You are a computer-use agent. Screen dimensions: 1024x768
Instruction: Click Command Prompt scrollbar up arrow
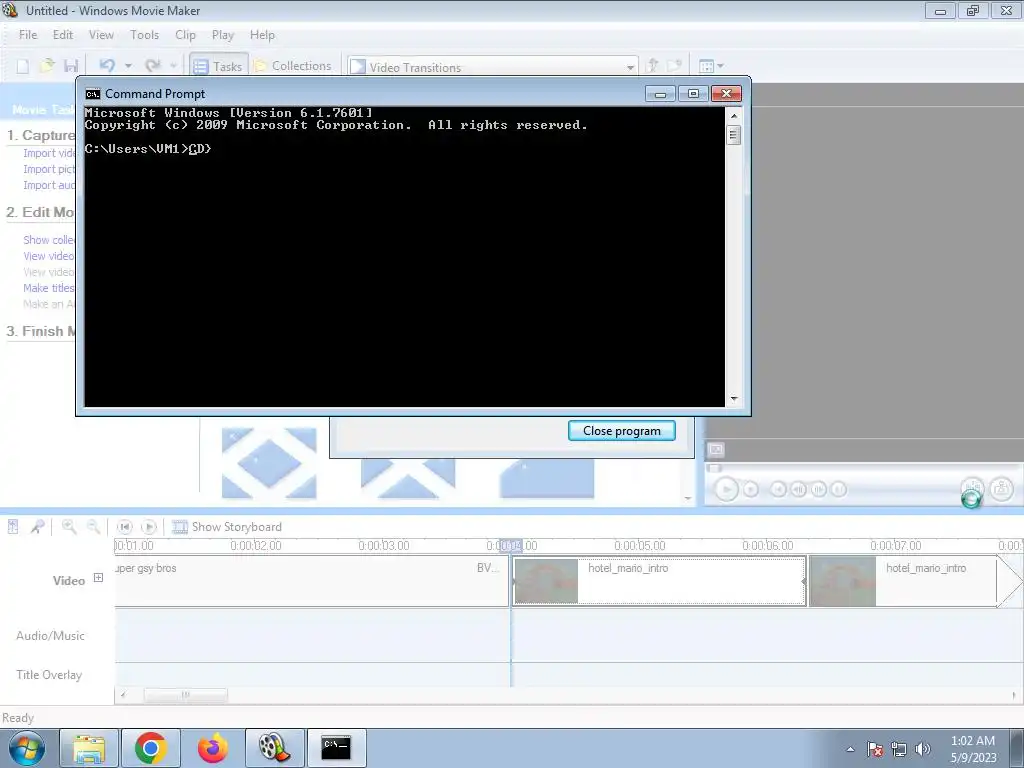click(x=734, y=116)
